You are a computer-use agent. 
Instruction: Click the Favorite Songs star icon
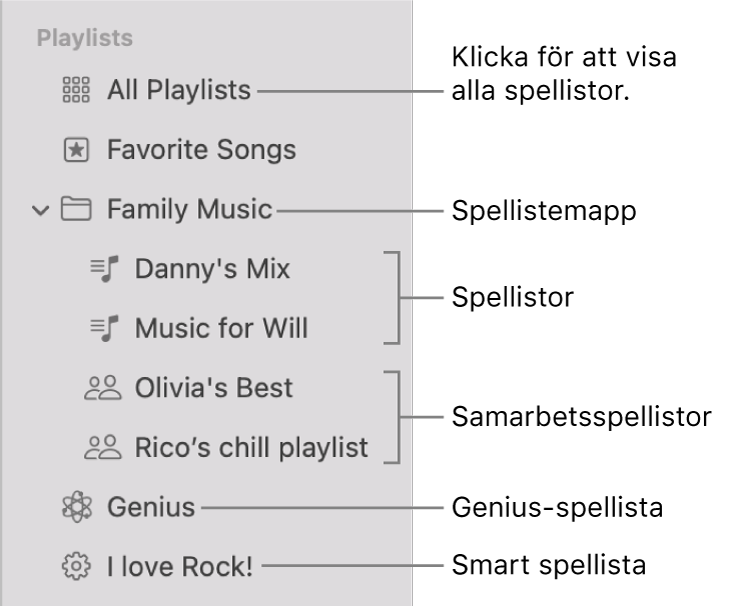(x=76, y=151)
